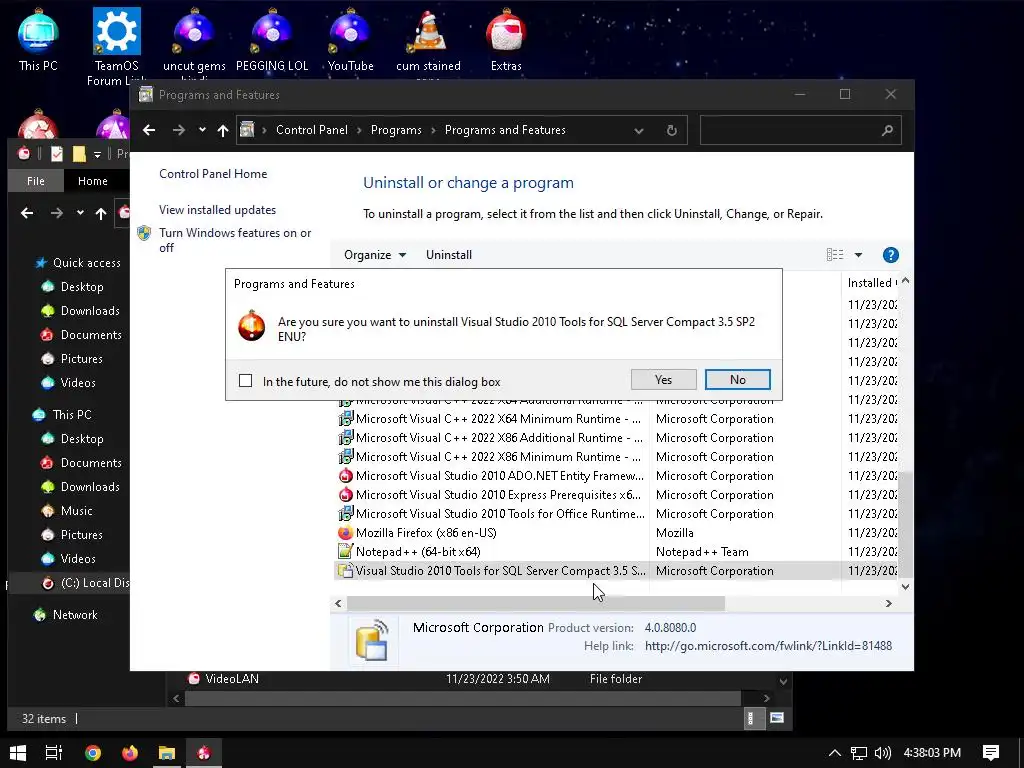Open File tab in File Explorer
1024x768 pixels.
point(36,181)
